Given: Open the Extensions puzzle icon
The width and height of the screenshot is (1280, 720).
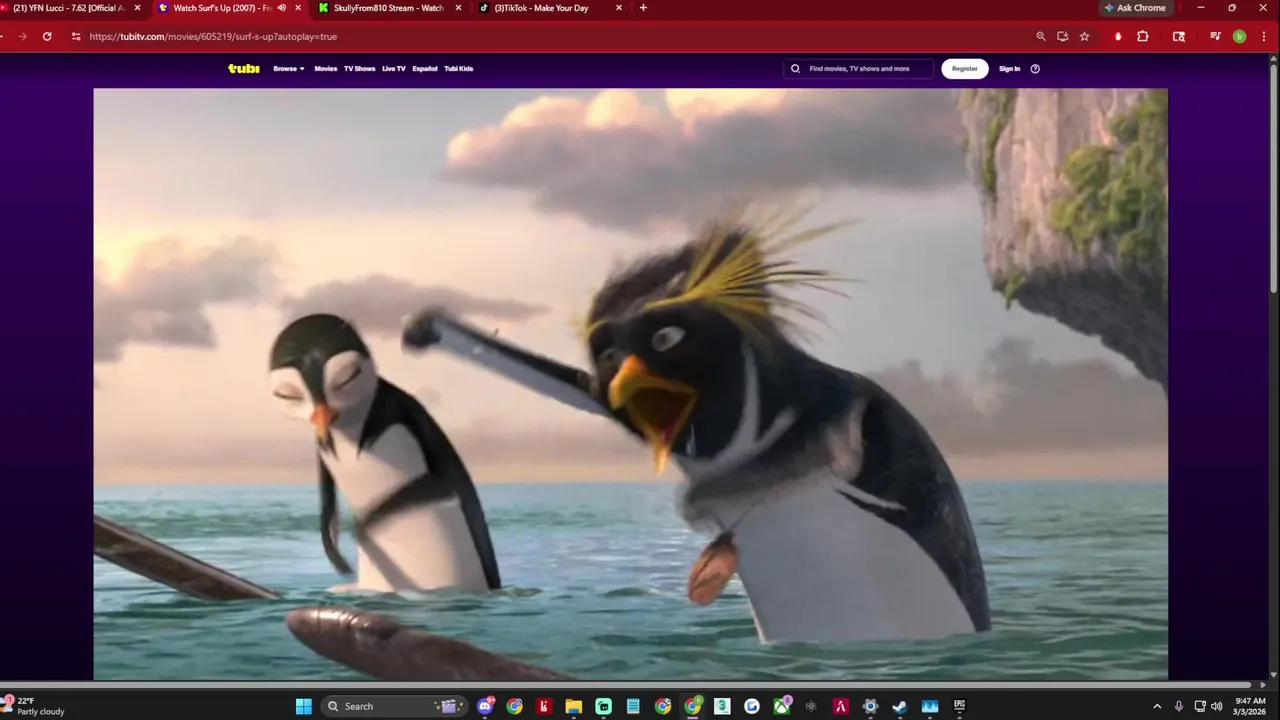Looking at the screenshot, I should pos(1143,36).
